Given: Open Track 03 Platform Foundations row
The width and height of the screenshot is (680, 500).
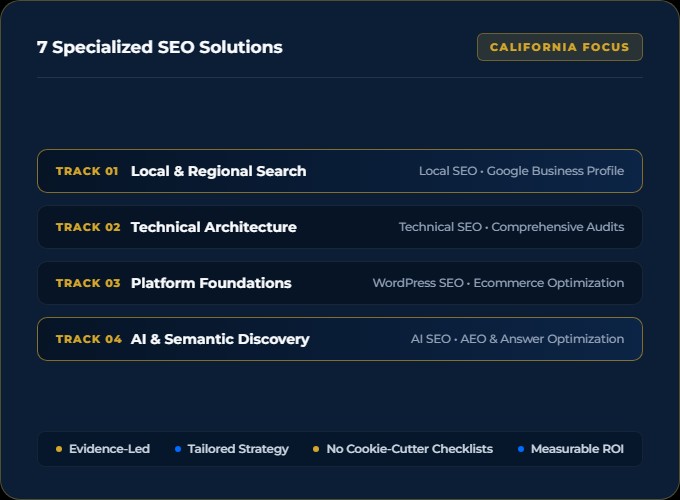Looking at the screenshot, I should (x=340, y=283).
